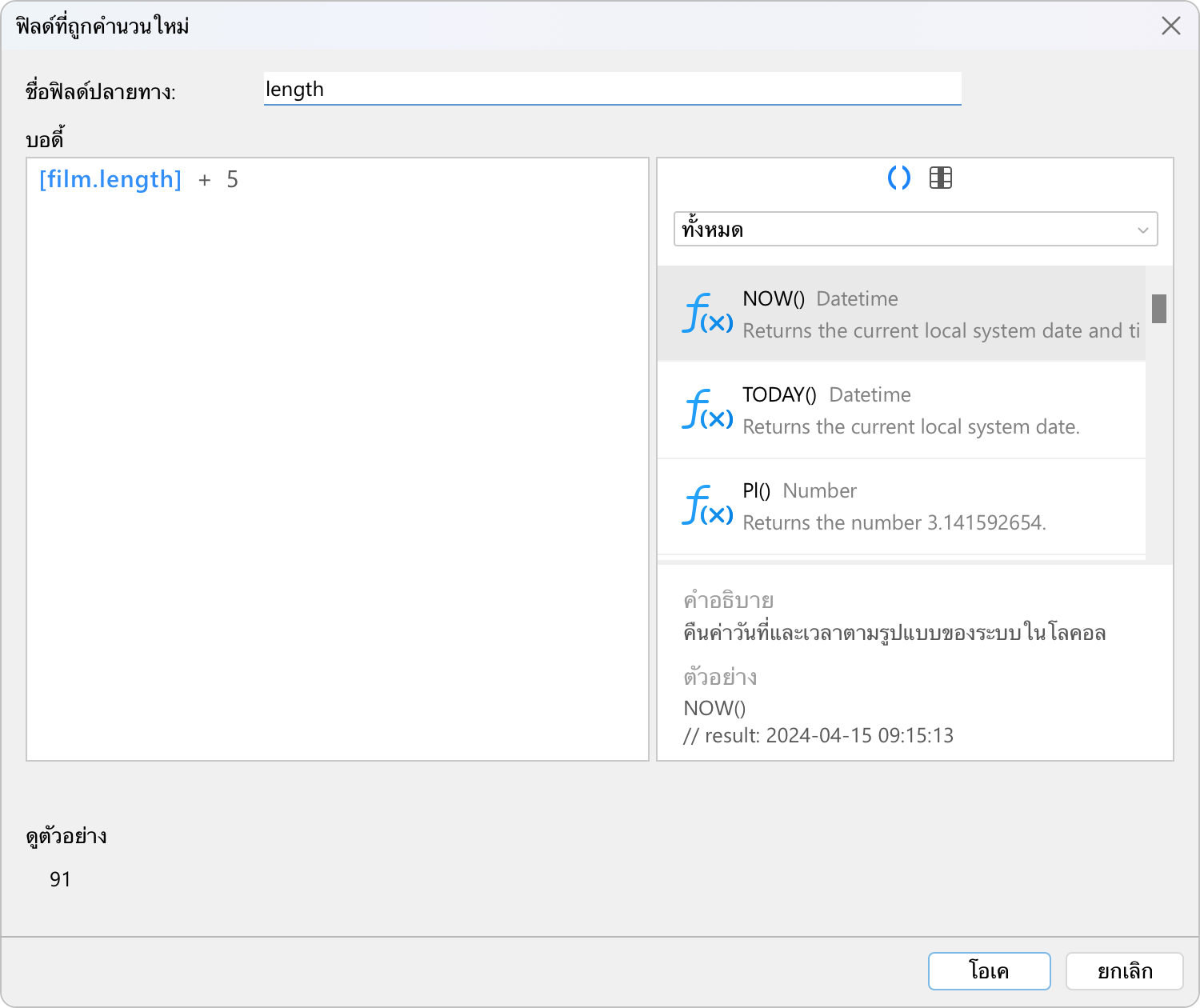
Task: Click the chevron arrow of the category combo box
Action: point(1142,230)
